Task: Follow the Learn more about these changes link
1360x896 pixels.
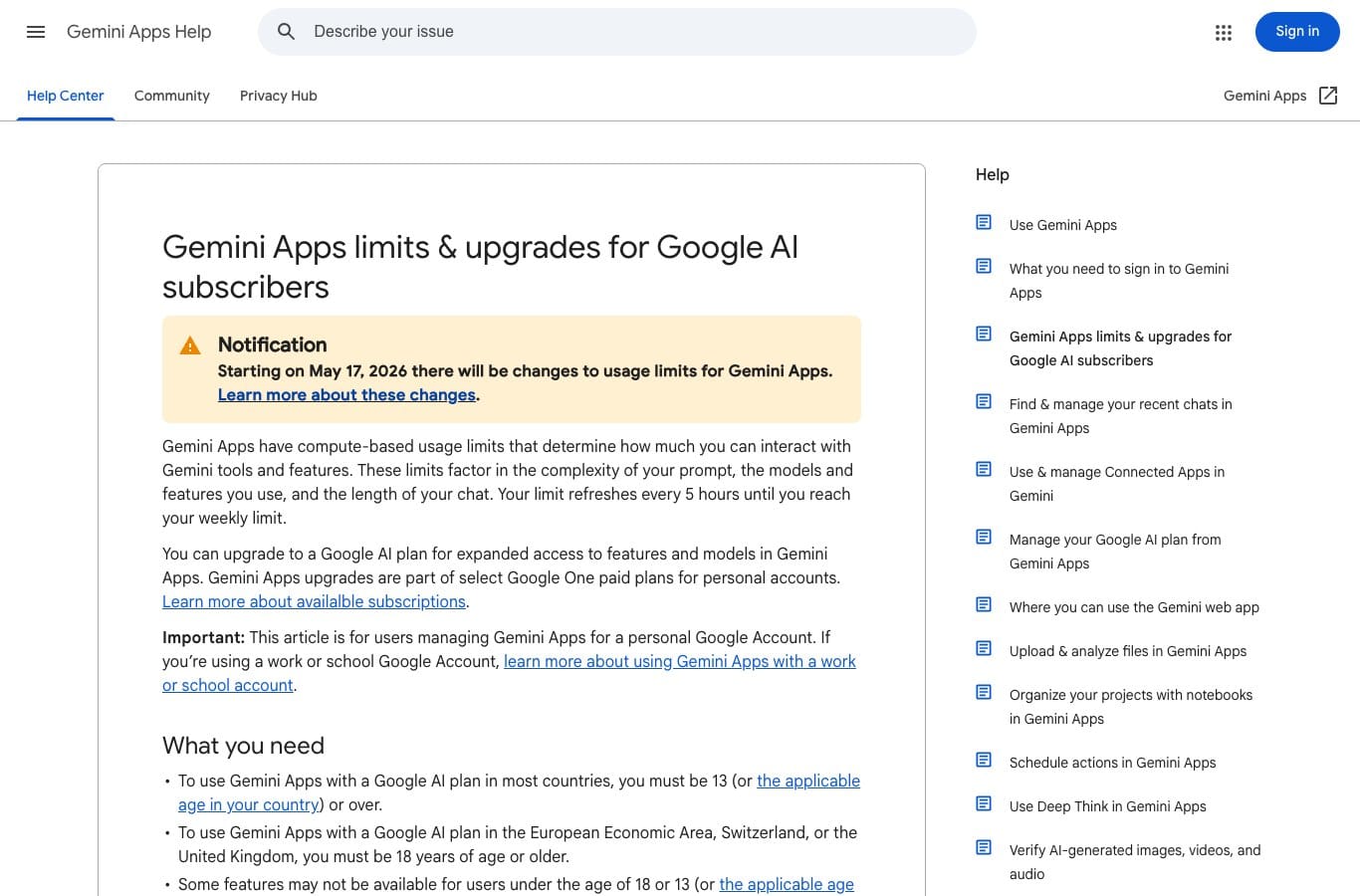Action: [x=346, y=395]
